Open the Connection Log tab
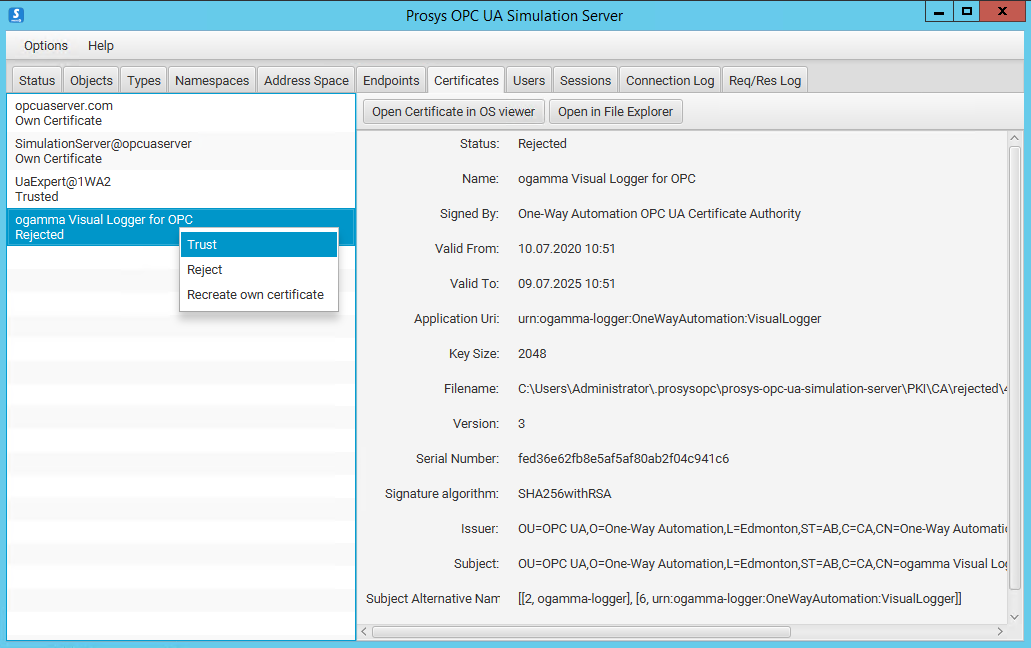This screenshot has width=1031, height=648. click(670, 80)
